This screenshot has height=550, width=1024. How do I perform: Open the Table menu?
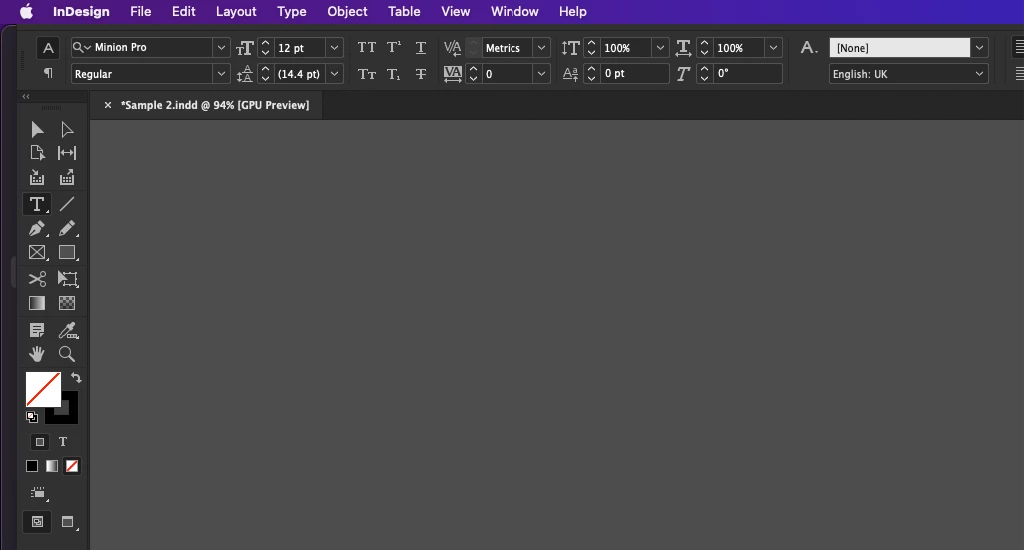coord(404,12)
